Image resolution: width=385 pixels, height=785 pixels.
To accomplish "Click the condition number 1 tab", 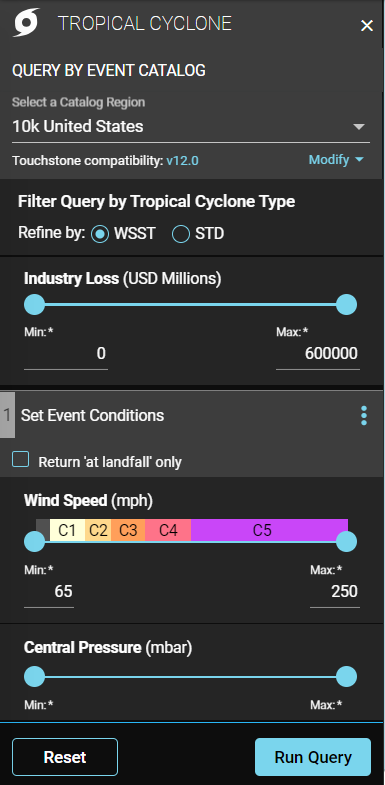I will [7, 415].
